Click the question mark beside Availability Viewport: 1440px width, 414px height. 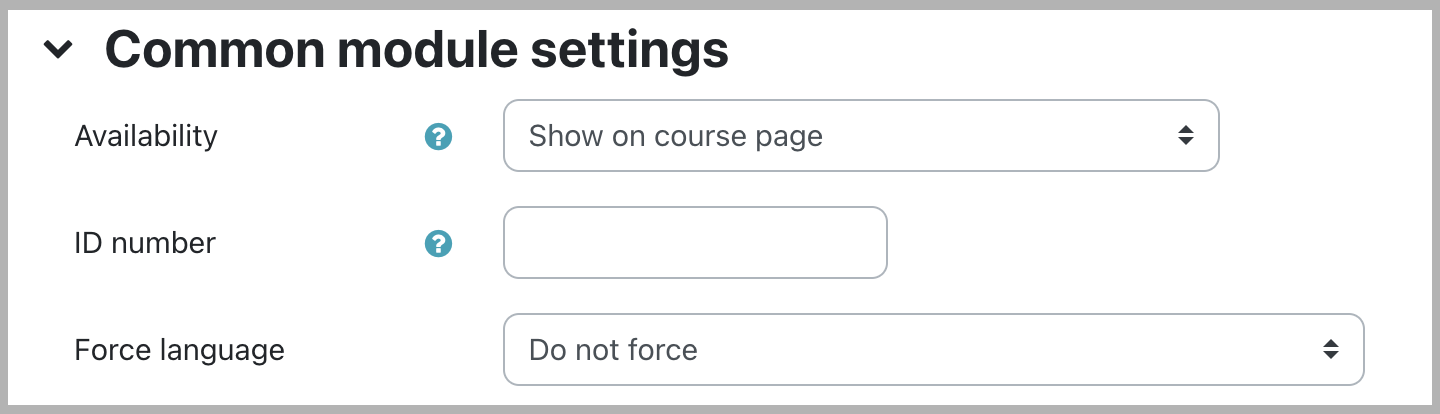click(x=438, y=136)
